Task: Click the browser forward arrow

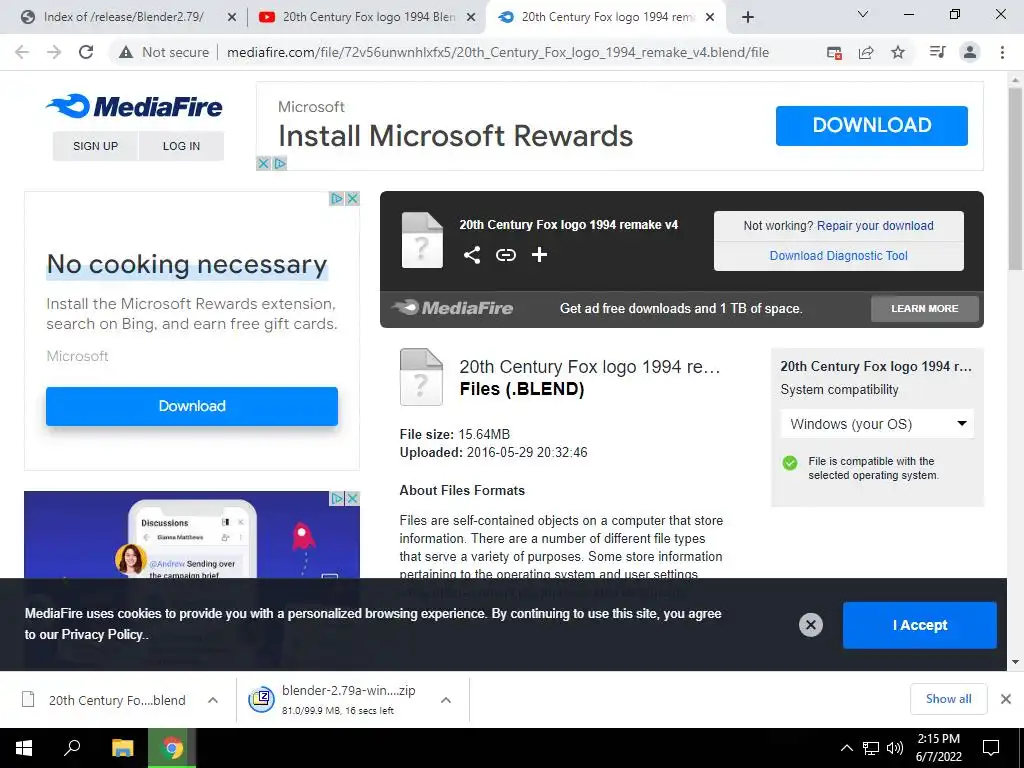Action: (x=54, y=52)
